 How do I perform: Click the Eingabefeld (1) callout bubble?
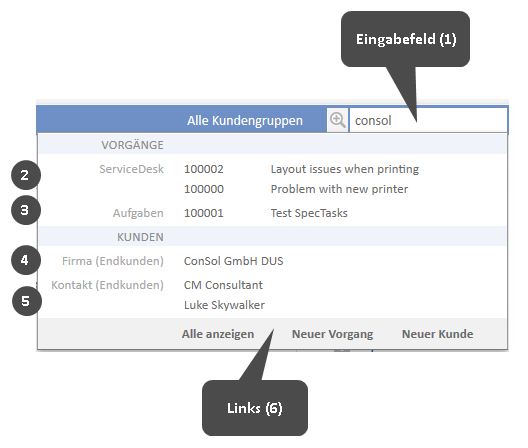click(405, 39)
